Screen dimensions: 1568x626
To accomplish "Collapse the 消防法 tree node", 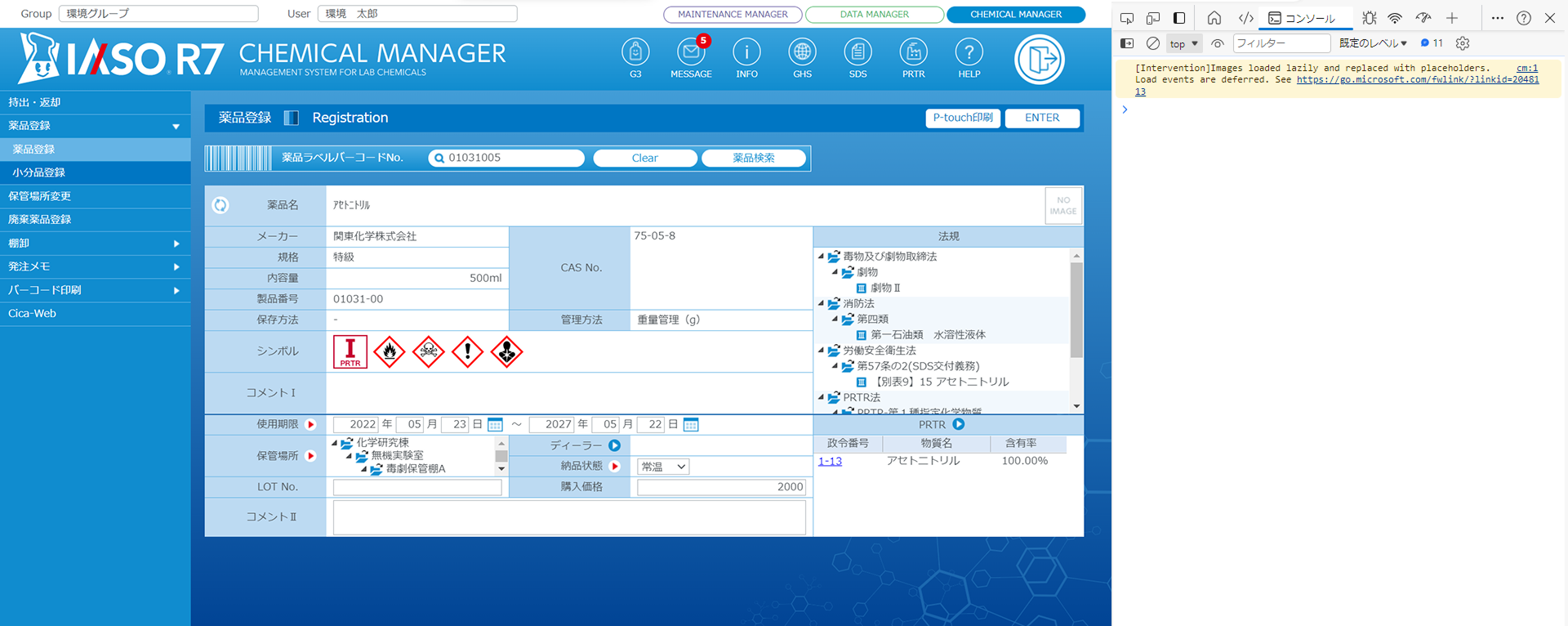I will [x=821, y=303].
